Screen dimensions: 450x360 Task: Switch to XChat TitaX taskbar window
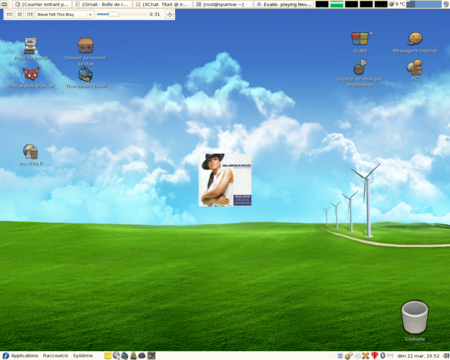point(163,4)
